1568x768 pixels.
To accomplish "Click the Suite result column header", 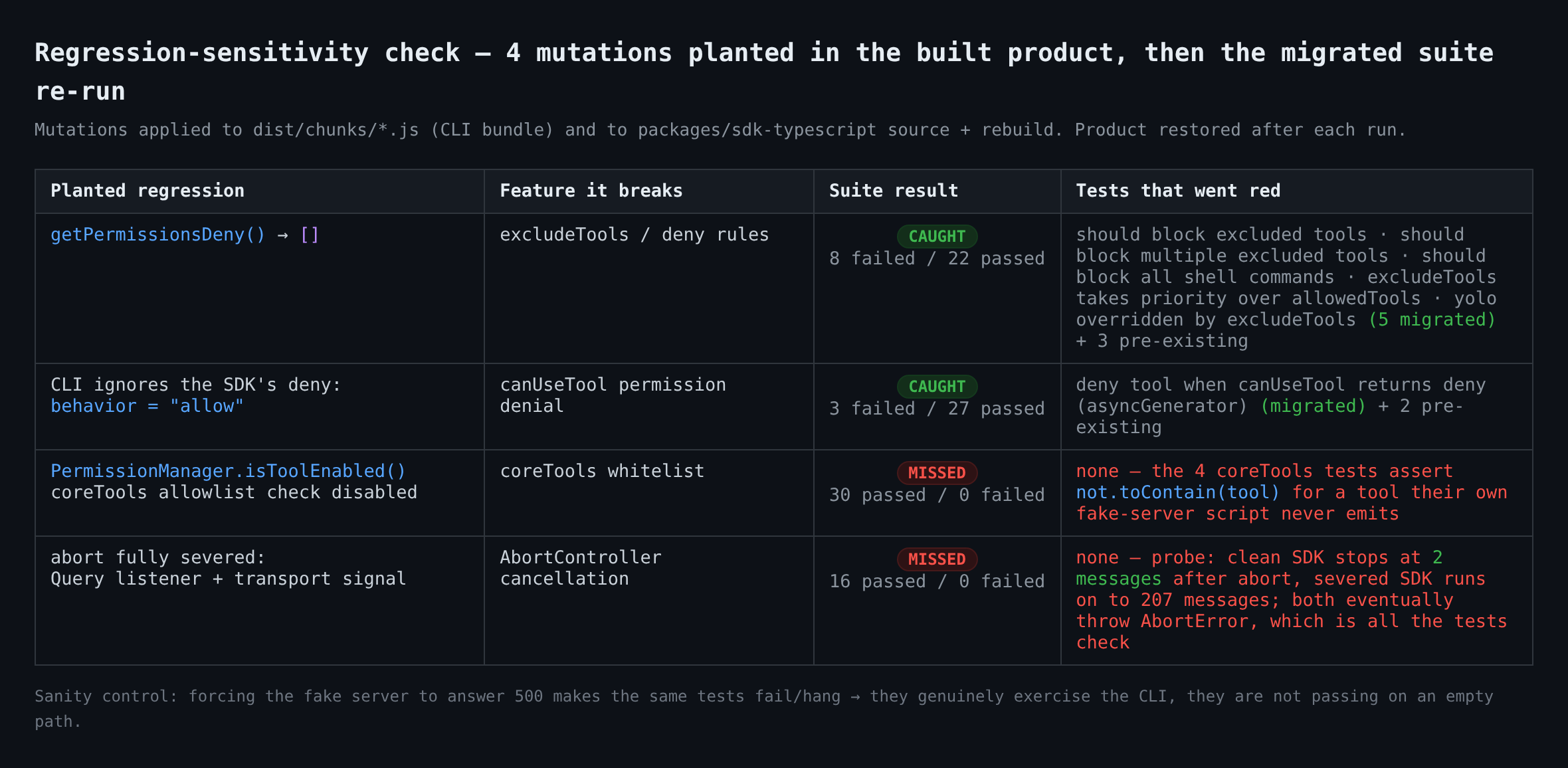I will [x=894, y=191].
